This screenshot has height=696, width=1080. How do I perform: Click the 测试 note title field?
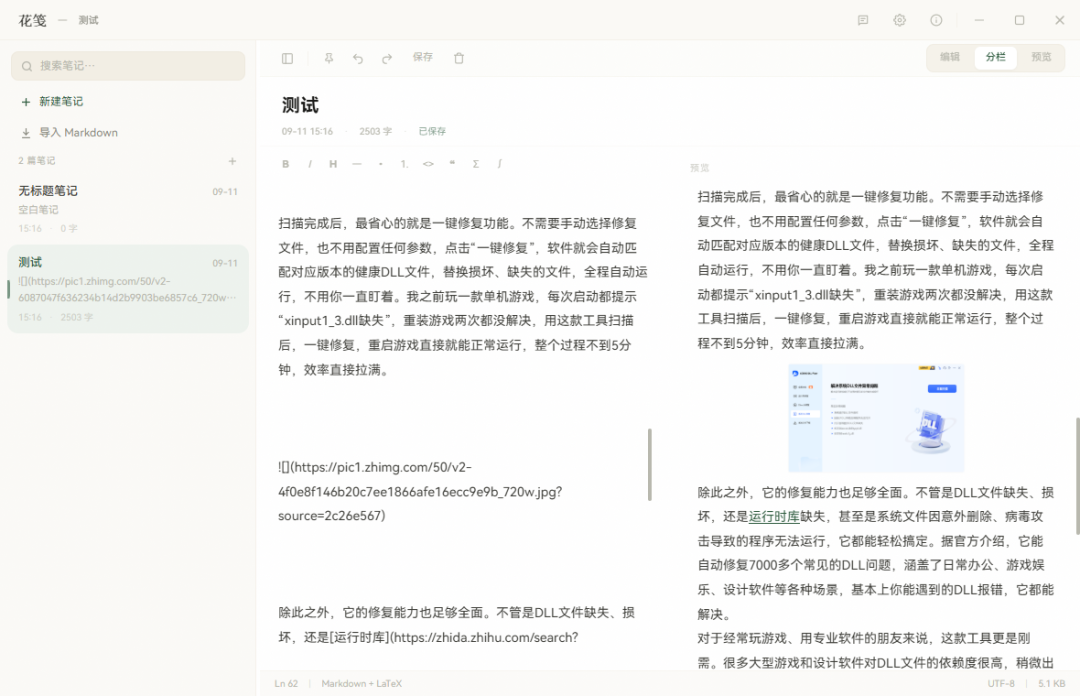[300, 105]
